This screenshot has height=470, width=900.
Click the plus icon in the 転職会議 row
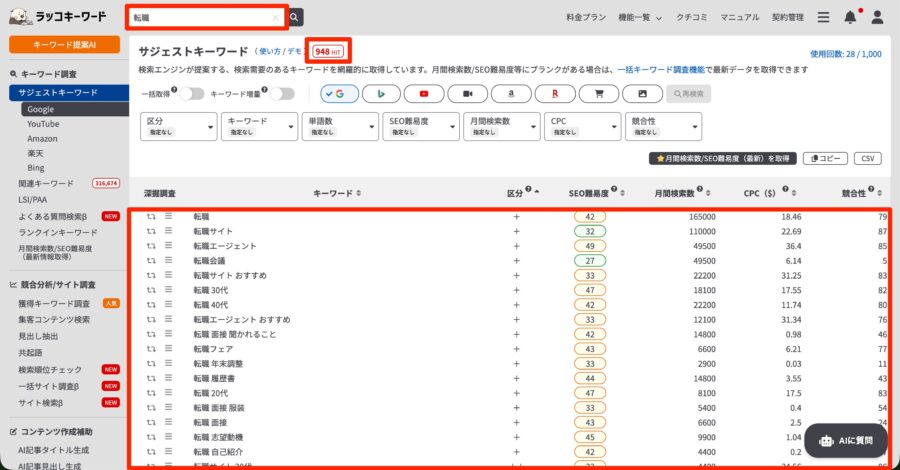517,261
